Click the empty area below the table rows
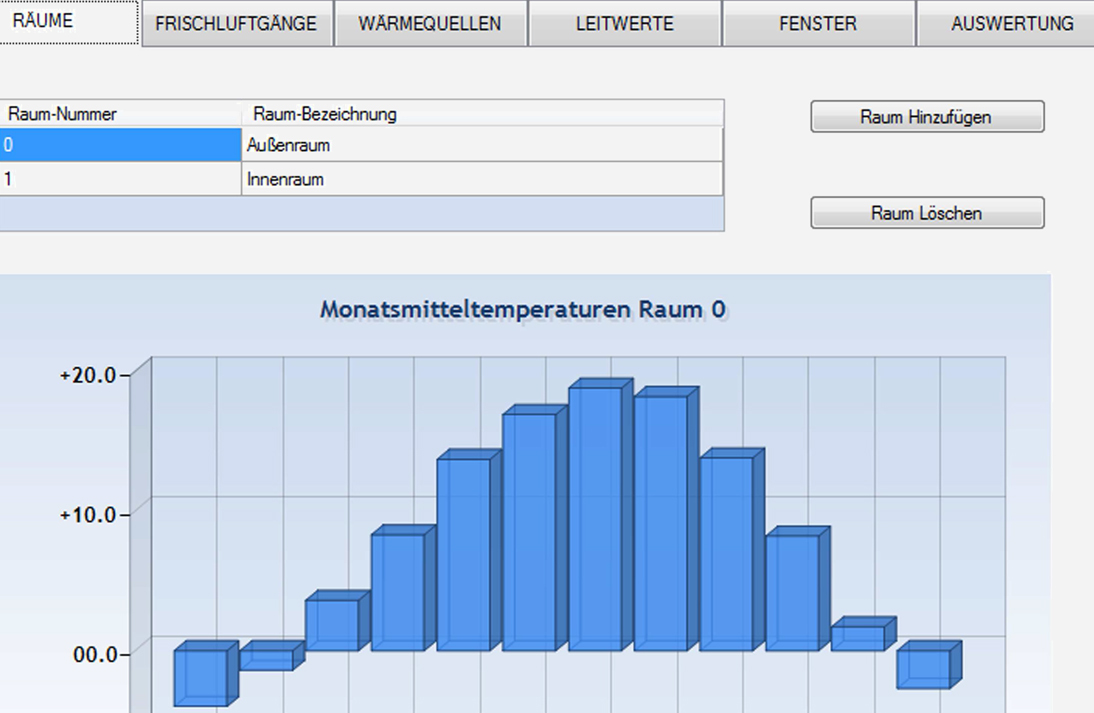 pos(360,214)
